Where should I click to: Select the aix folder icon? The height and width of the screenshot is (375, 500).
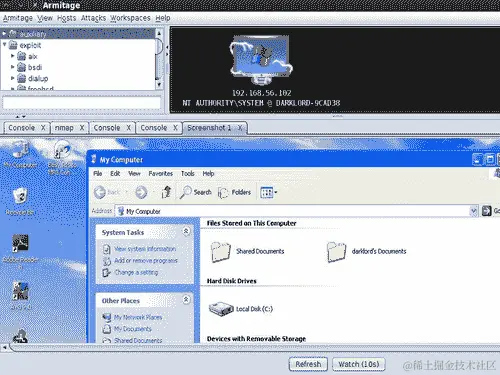[21, 56]
